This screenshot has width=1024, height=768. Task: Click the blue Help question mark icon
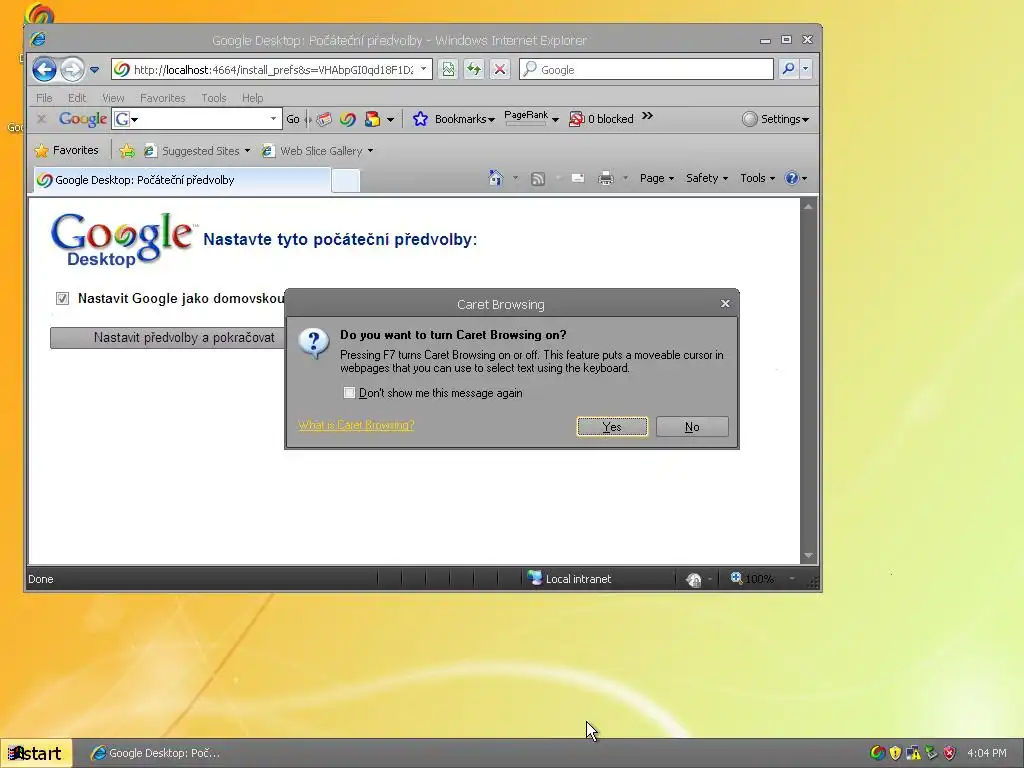pos(792,178)
